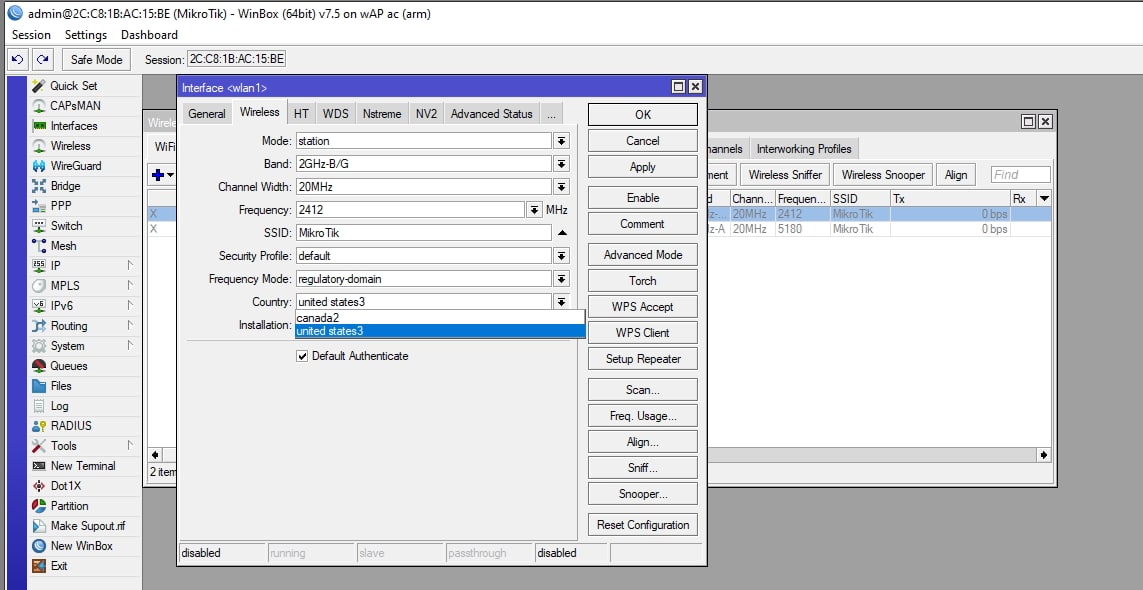Viewport: 1143px width, 590px height.
Task: Click the redo toolbar arrow
Action: pos(43,60)
